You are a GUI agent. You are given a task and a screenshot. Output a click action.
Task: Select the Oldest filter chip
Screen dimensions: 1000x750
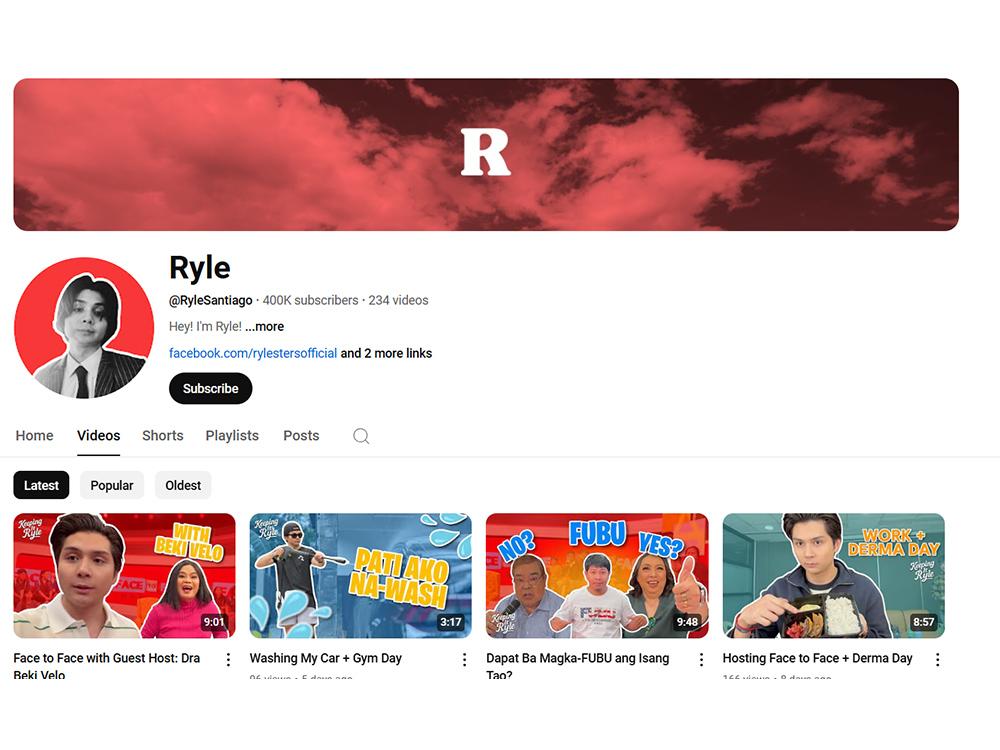point(183,485)
